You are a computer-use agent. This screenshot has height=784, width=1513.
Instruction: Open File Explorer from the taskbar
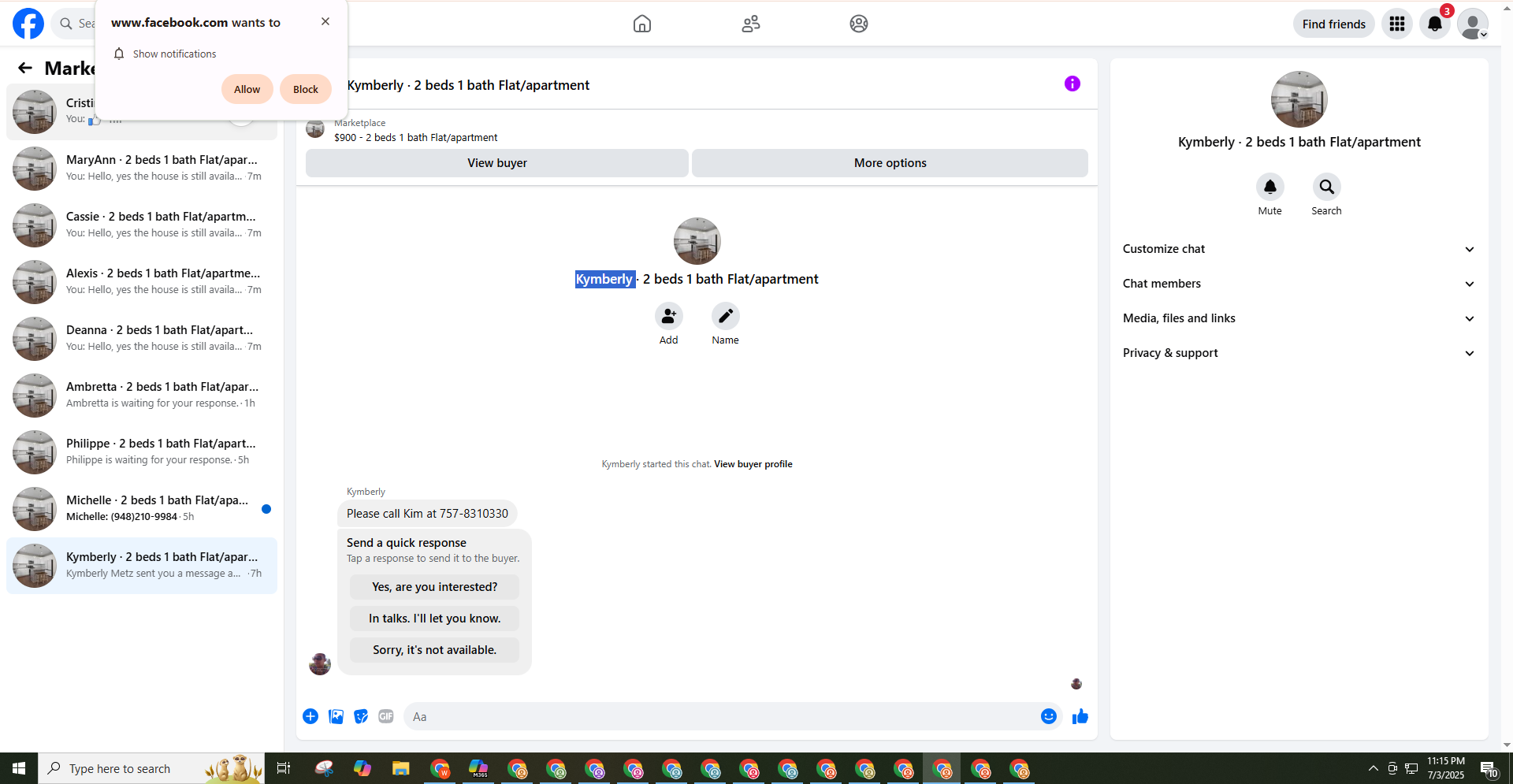point(401,768)
